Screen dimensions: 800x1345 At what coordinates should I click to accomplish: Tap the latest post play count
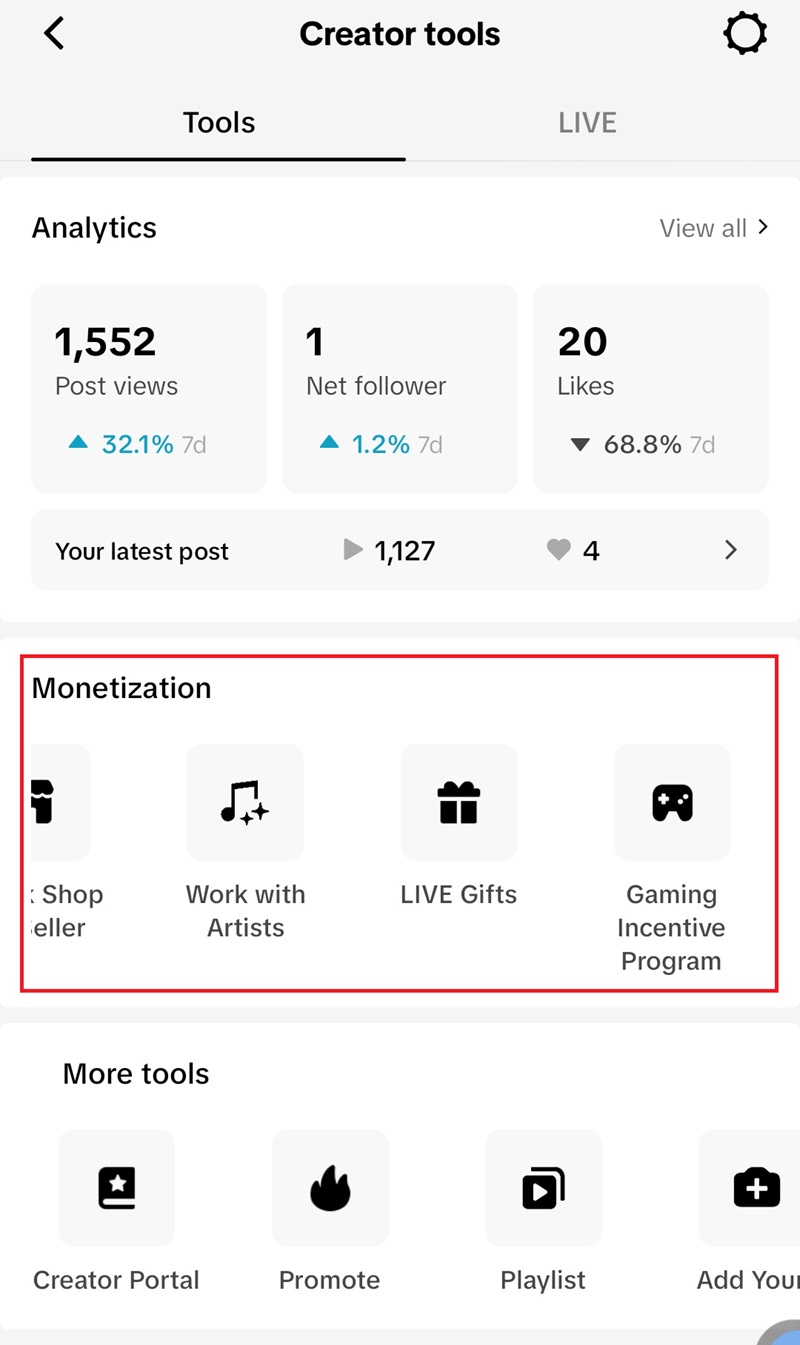(x=390, y=551)
